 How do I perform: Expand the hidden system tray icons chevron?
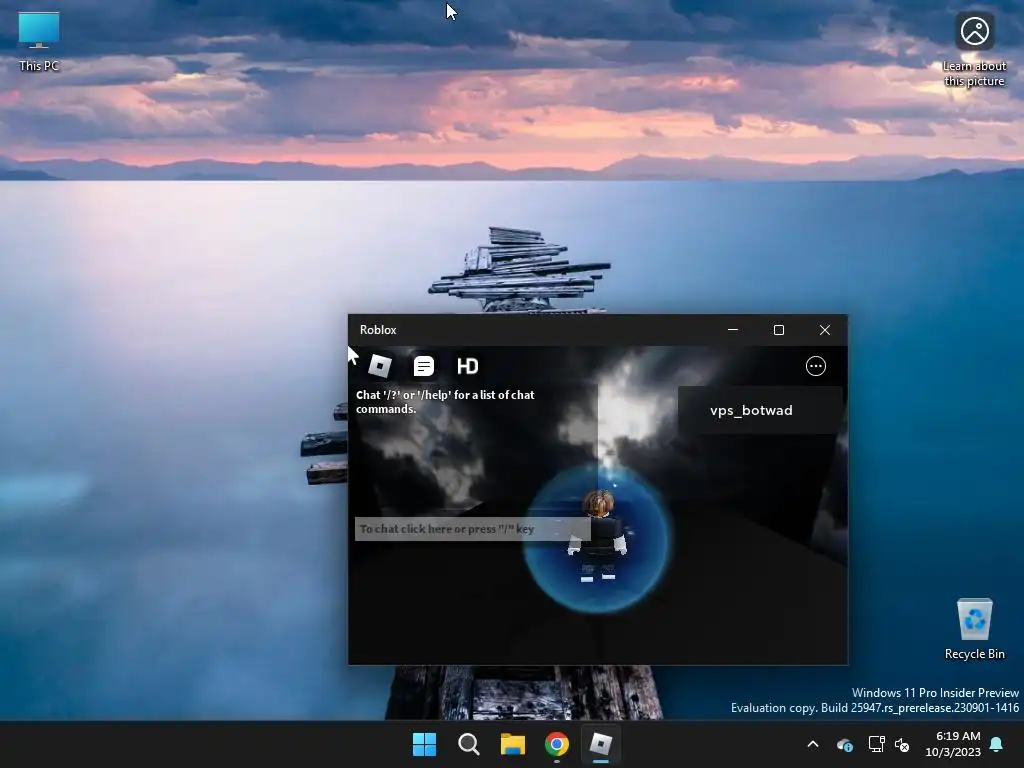[813, 744]
